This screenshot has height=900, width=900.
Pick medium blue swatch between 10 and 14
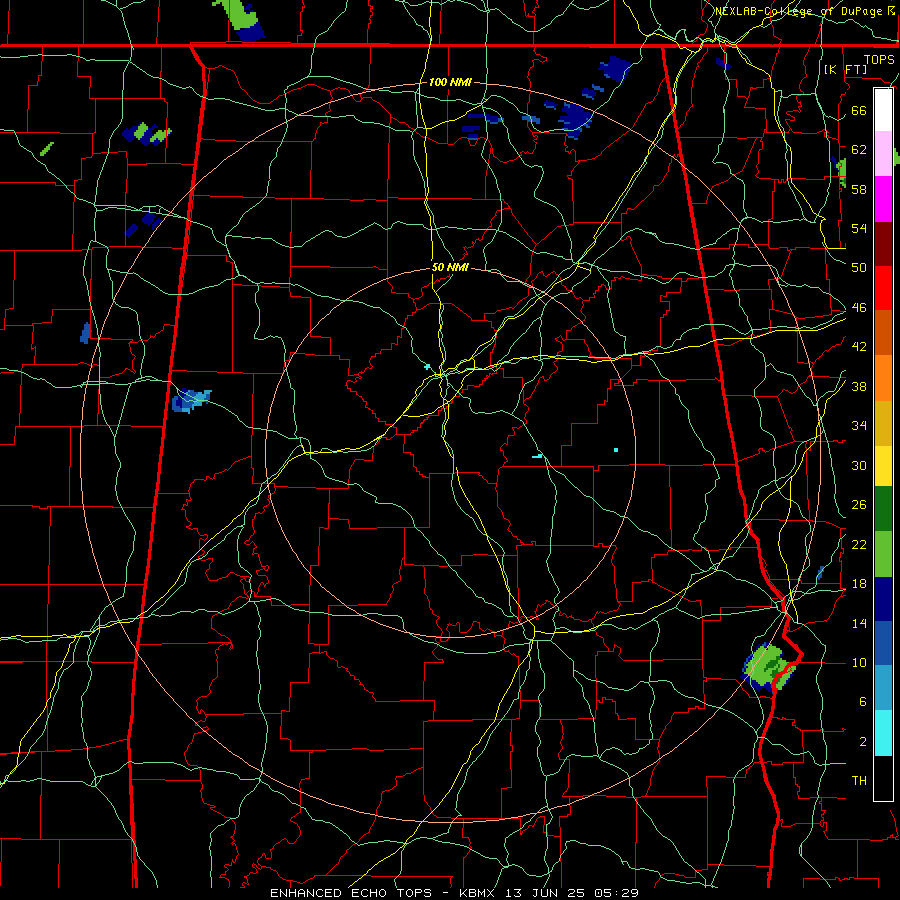883,643
